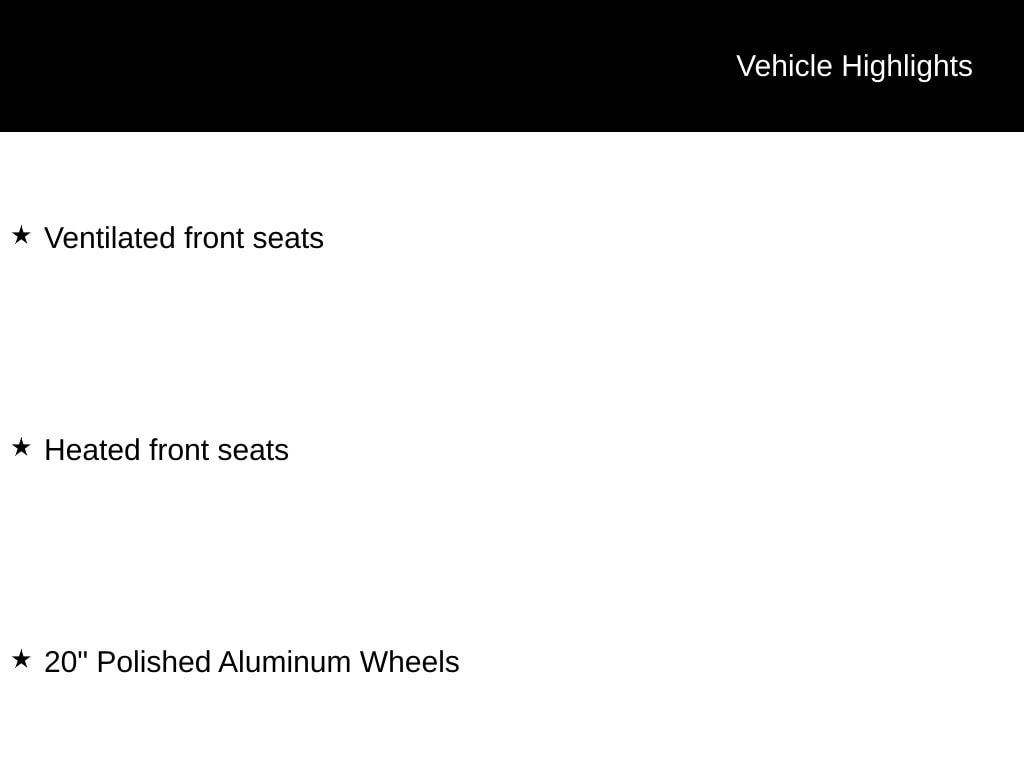Select the word "Highlights" in the header

click(907, 66)
